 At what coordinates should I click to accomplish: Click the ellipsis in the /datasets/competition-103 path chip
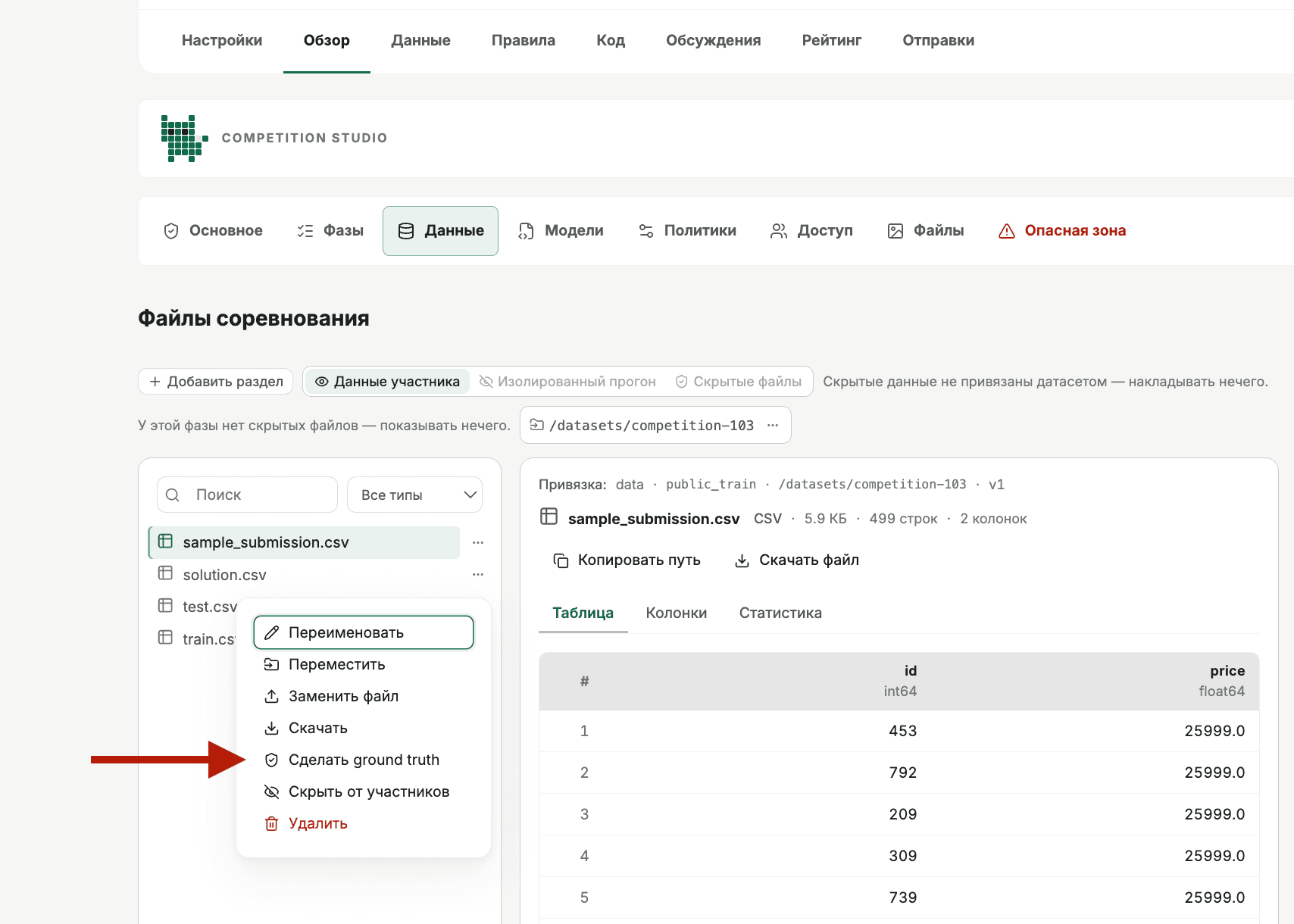click(773, 425)
